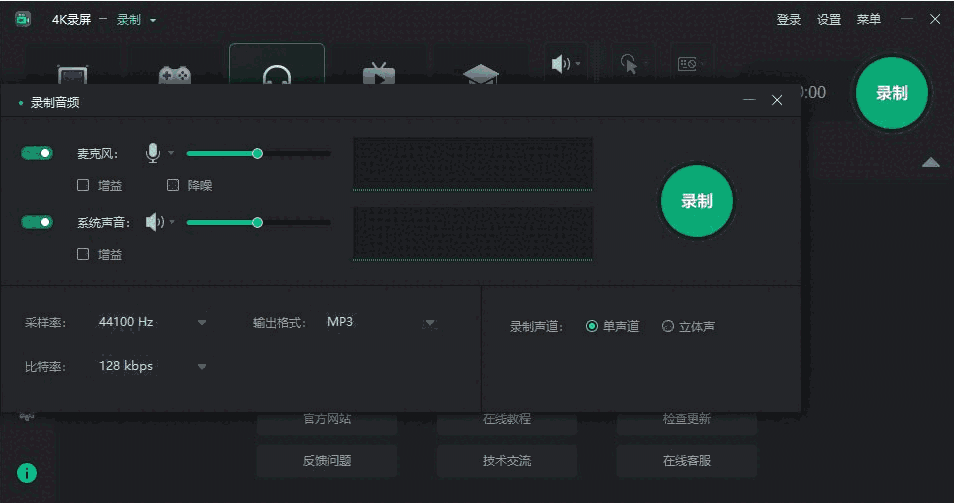The width and height of the screenshot is (954, 503).
Task: Select the audio recording headphone icon
Action: [277, 74]
